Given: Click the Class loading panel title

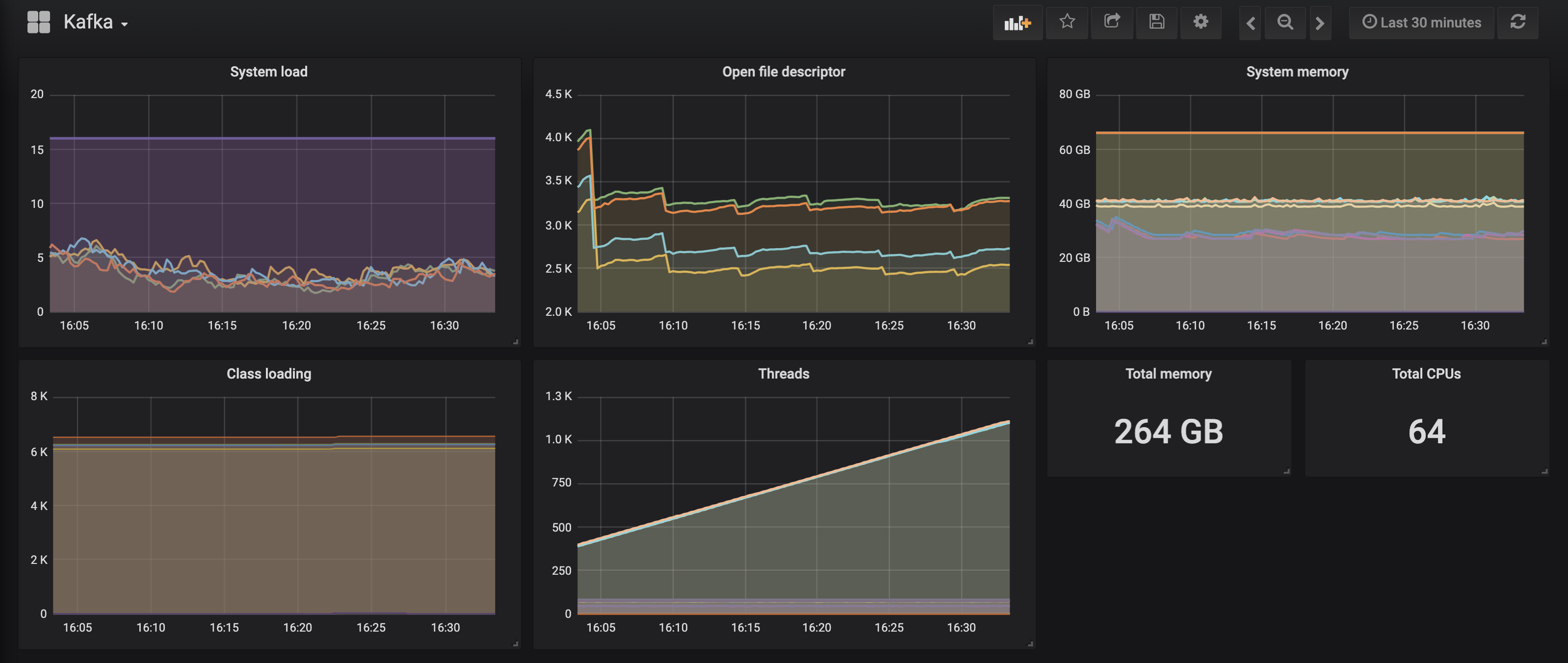Looking at the screenshot, I should pos(268,374).
